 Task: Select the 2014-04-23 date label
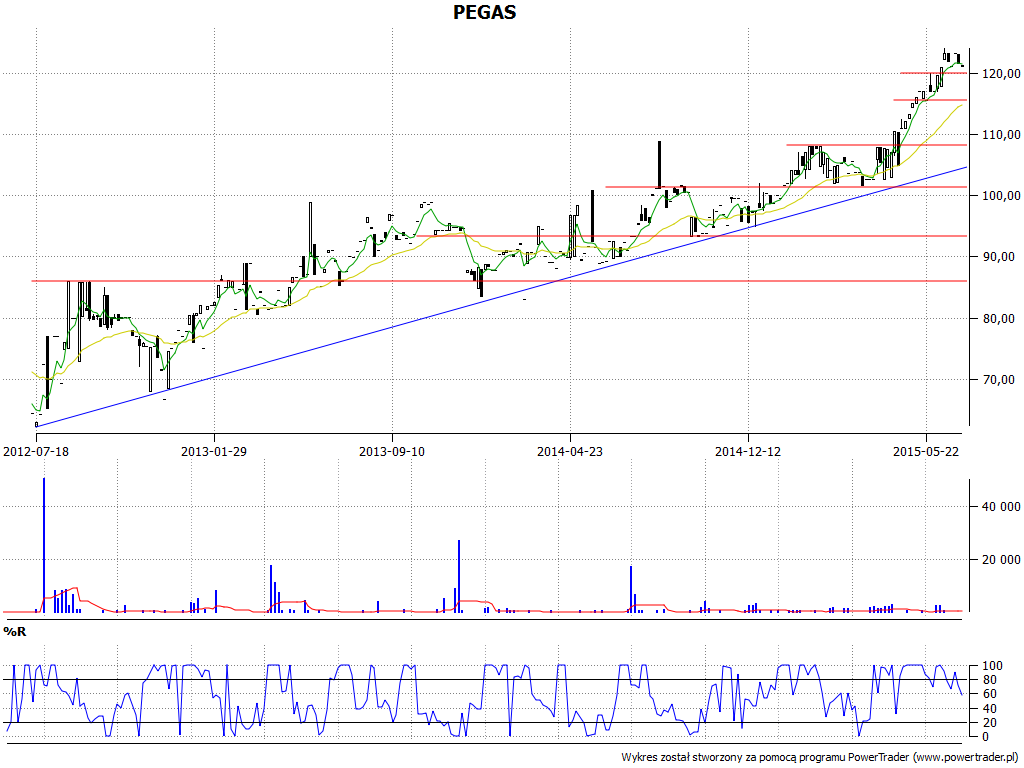569,451
